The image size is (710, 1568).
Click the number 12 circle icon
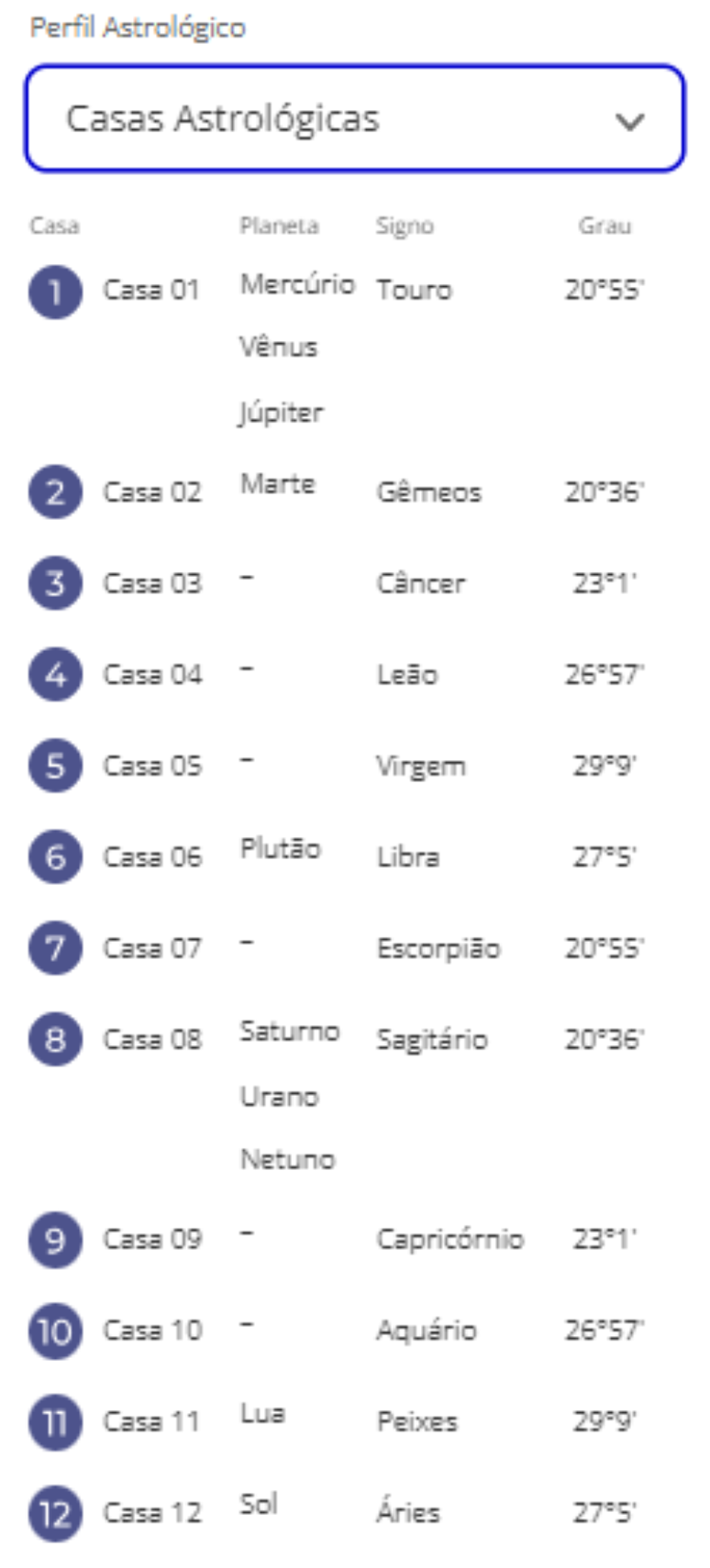pos(55,1513)
